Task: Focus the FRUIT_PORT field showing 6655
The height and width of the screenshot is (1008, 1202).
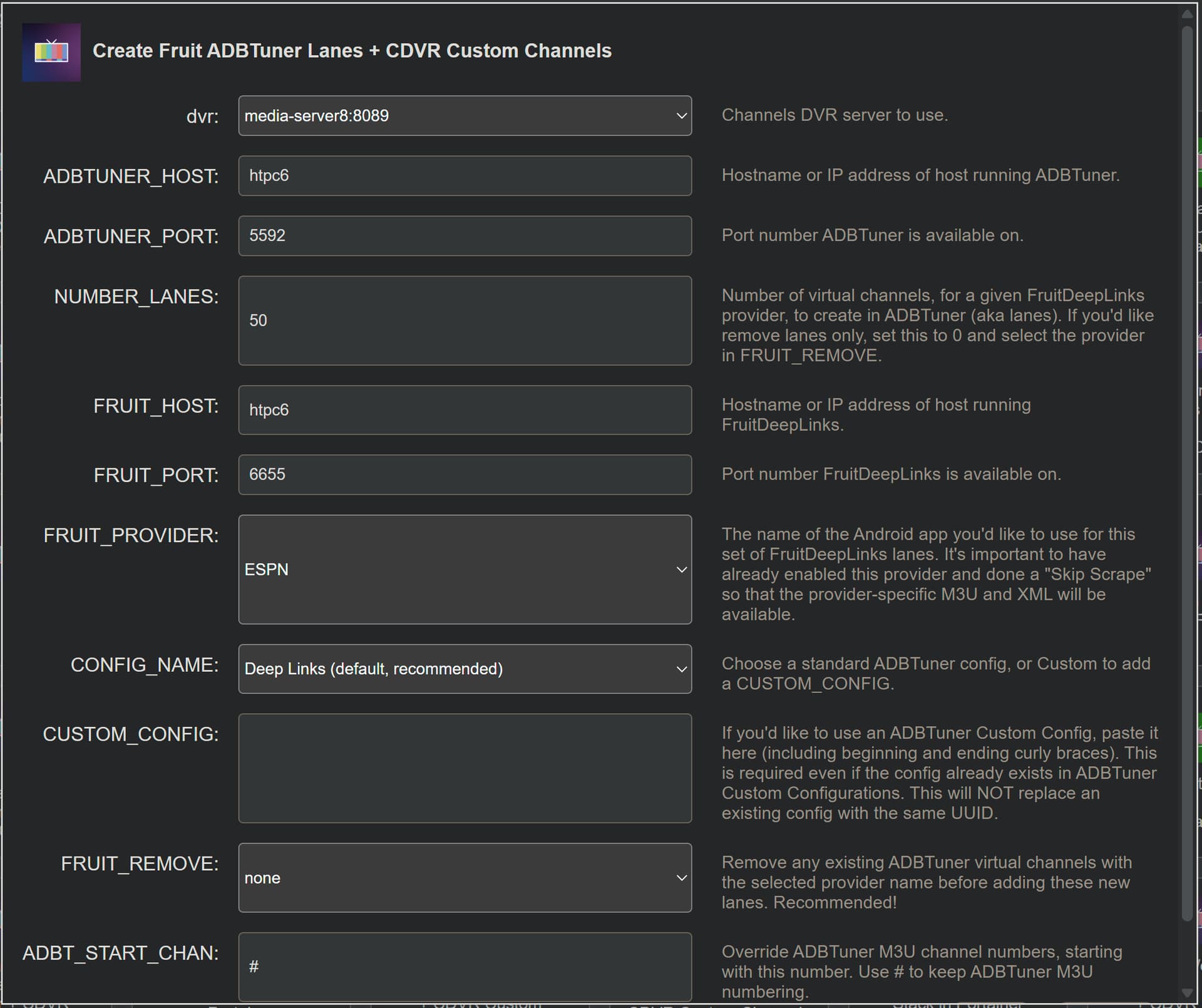Action: pyautogui.click(x=464, y=475)
